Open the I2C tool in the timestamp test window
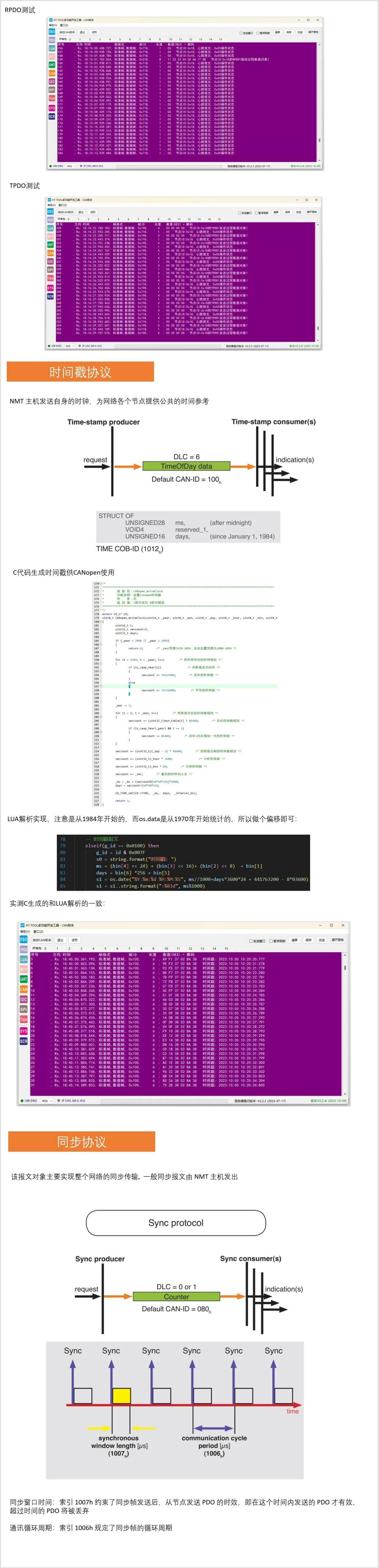This screenshot has height=1568, width=379. tap(23, 999)
